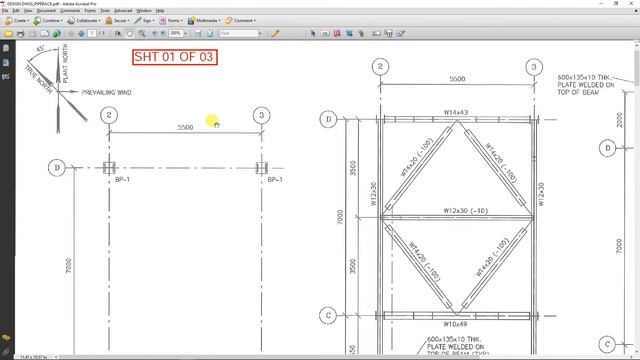Open the Document menu
The height and width of the screenshot is (360, 640).
pyautogui.click(x=46, y=11)
